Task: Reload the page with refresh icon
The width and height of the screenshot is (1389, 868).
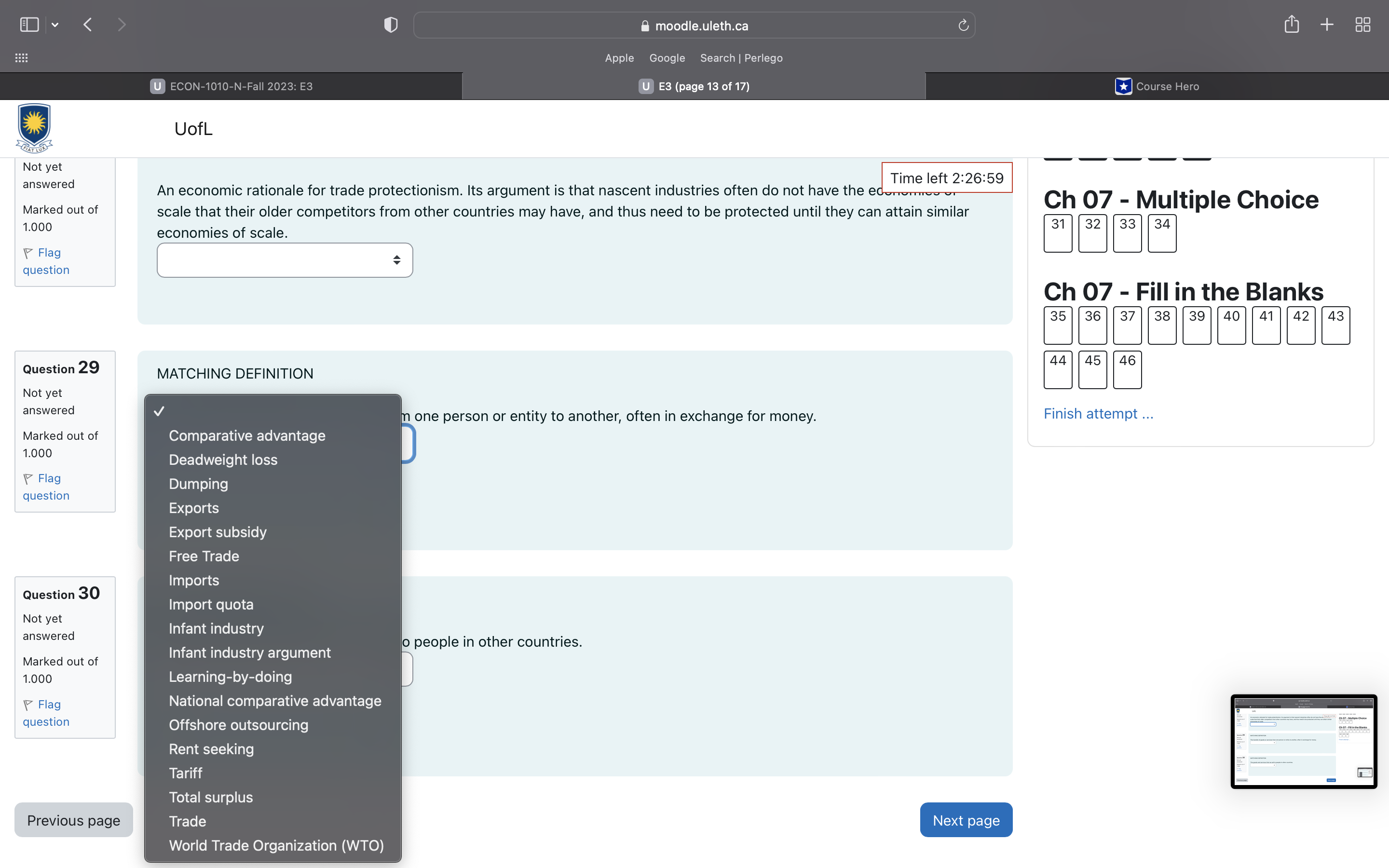Action: 963,25
